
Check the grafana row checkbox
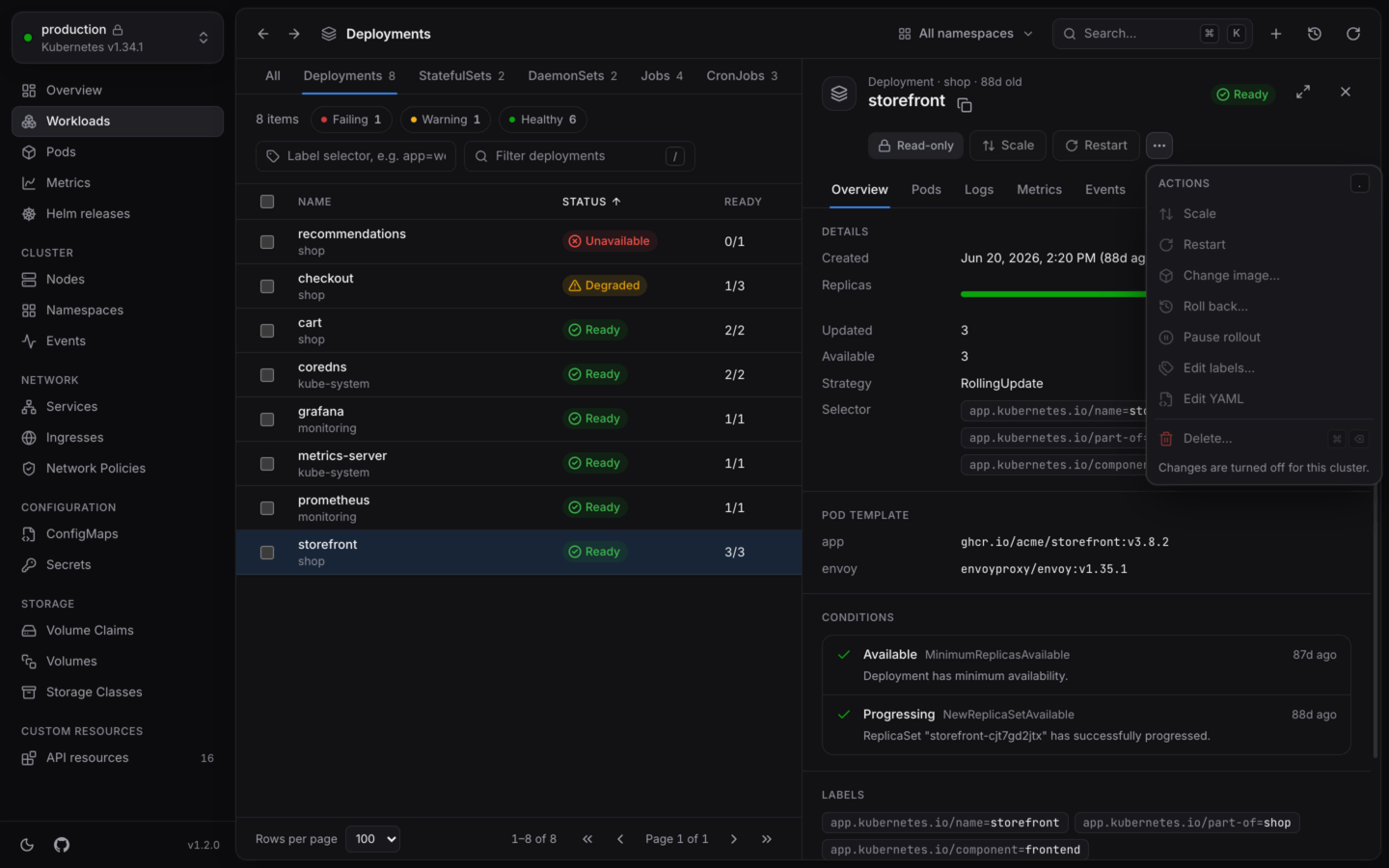[x=267, y=420]
